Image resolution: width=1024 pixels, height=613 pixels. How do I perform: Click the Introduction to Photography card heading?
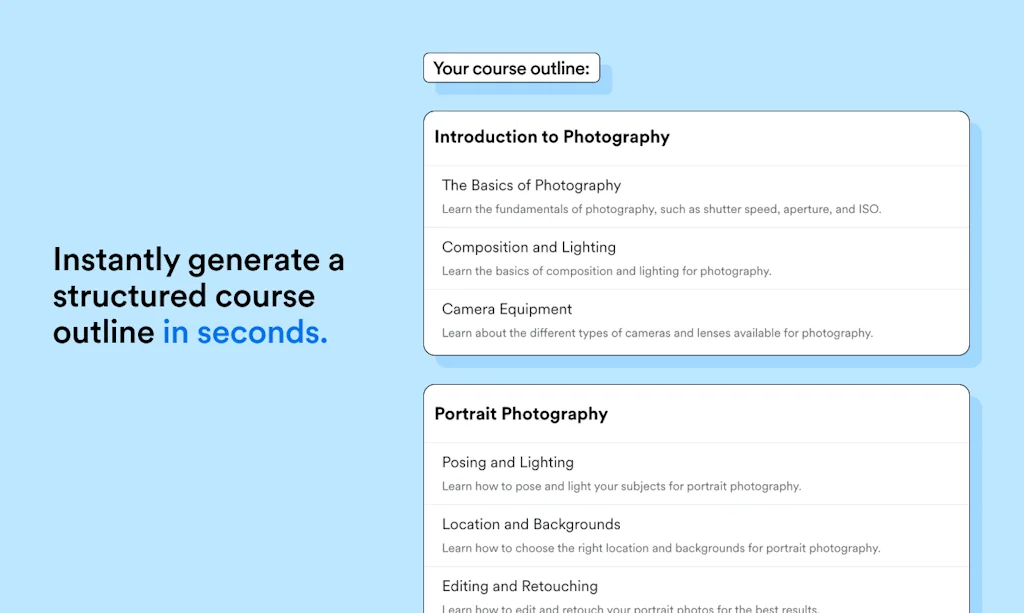pyautogui.click(x=551, y=137)
